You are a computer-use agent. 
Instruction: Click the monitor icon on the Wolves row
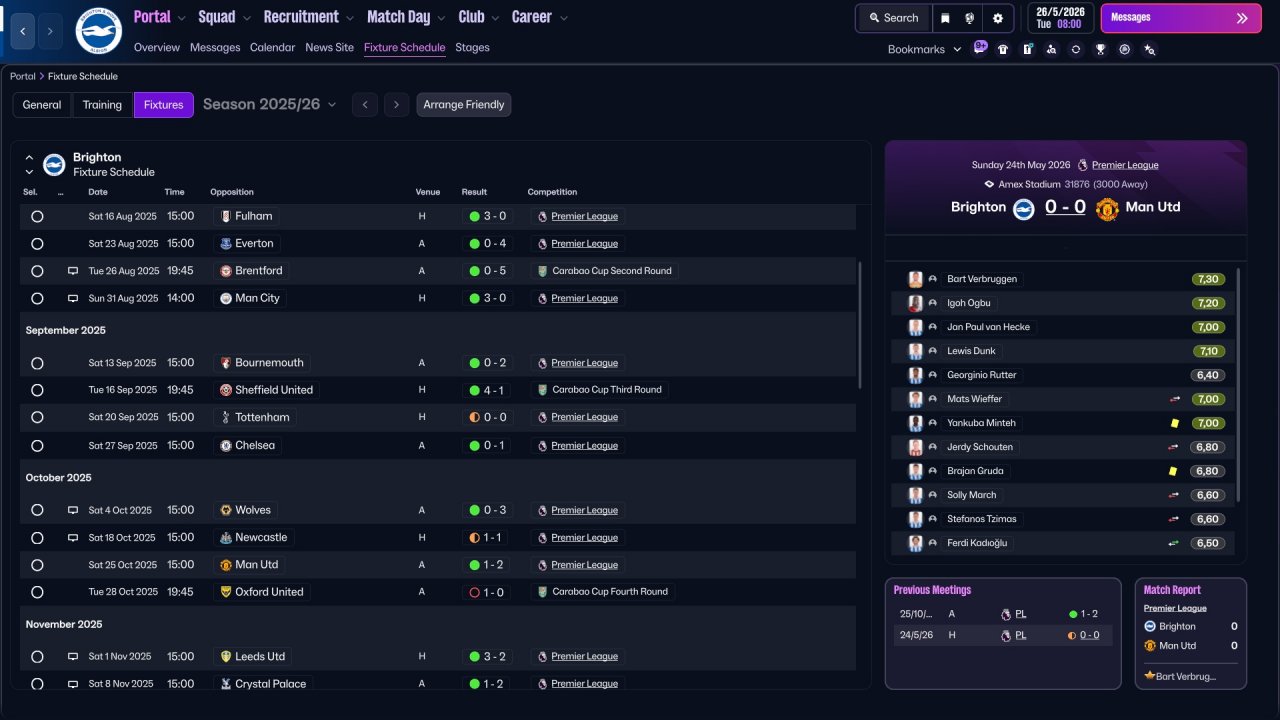point(73,510)
